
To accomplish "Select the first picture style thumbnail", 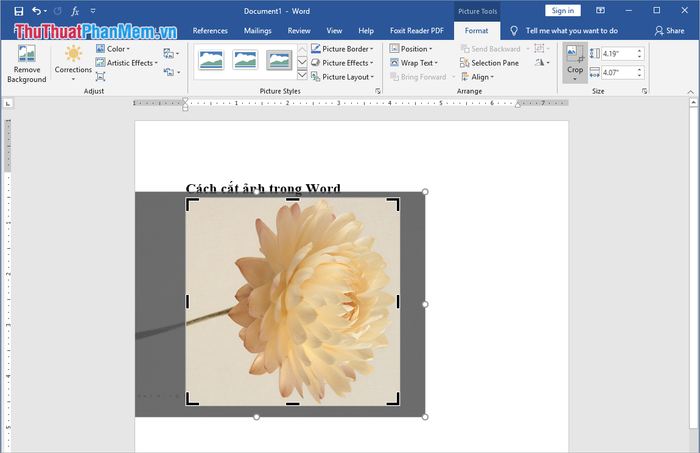I will pos(211,60).
